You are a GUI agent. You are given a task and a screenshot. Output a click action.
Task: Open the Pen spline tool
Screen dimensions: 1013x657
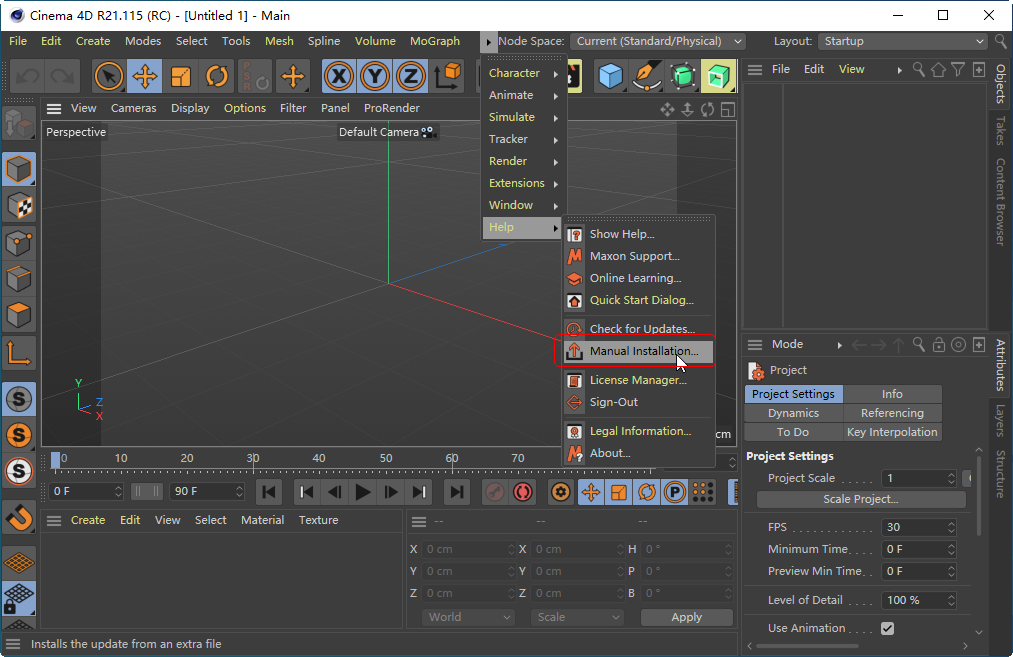[647, 76]
